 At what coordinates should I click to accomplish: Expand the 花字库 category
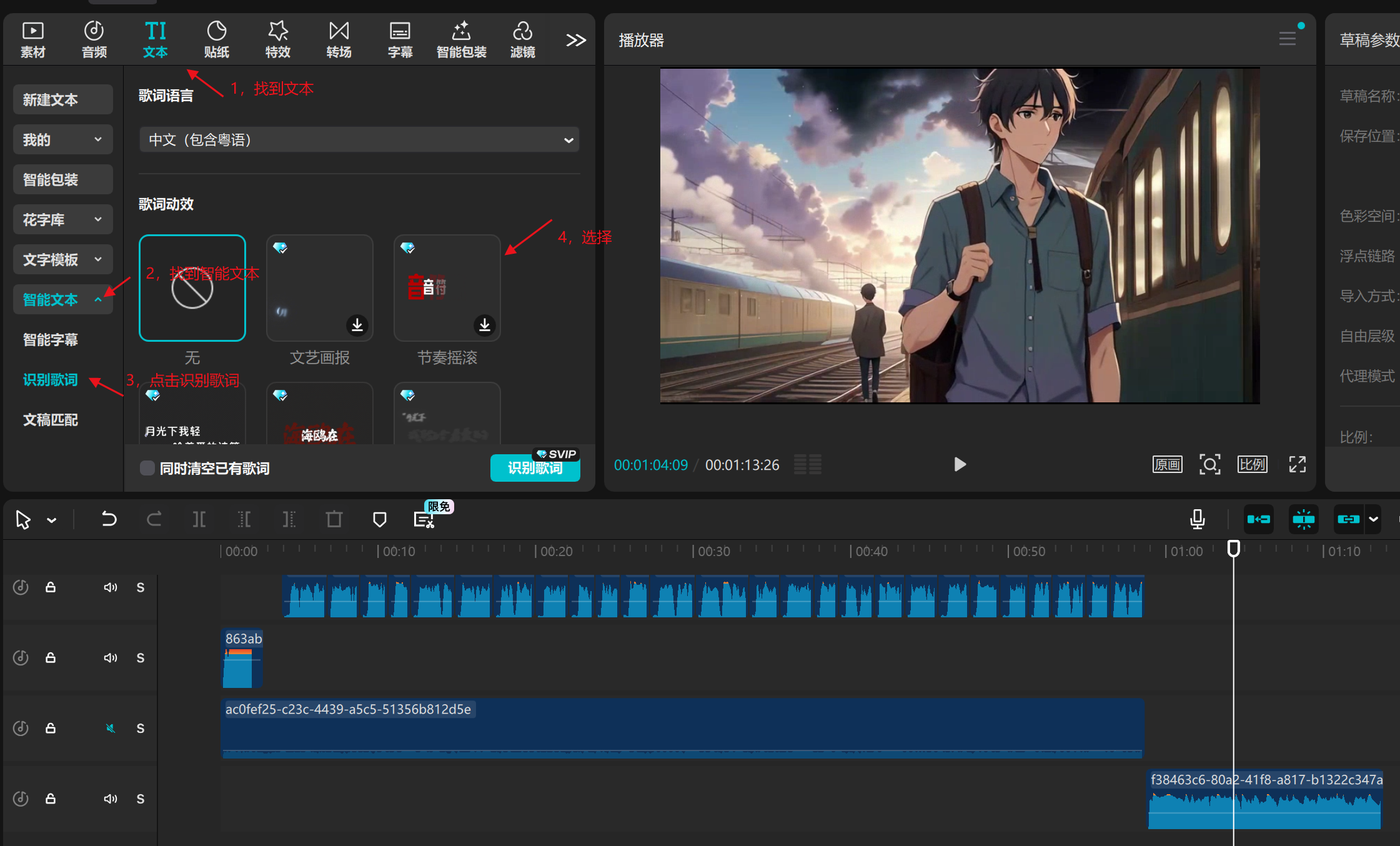point(62,219)
